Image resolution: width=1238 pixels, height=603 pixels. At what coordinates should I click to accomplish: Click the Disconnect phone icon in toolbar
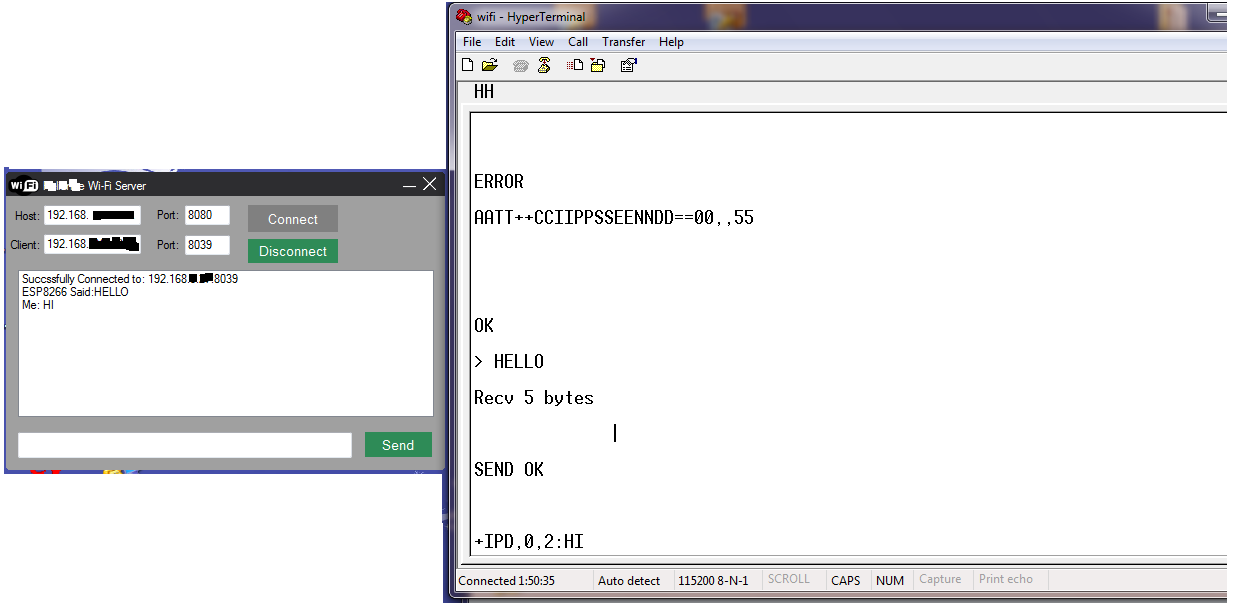[544, 65]
